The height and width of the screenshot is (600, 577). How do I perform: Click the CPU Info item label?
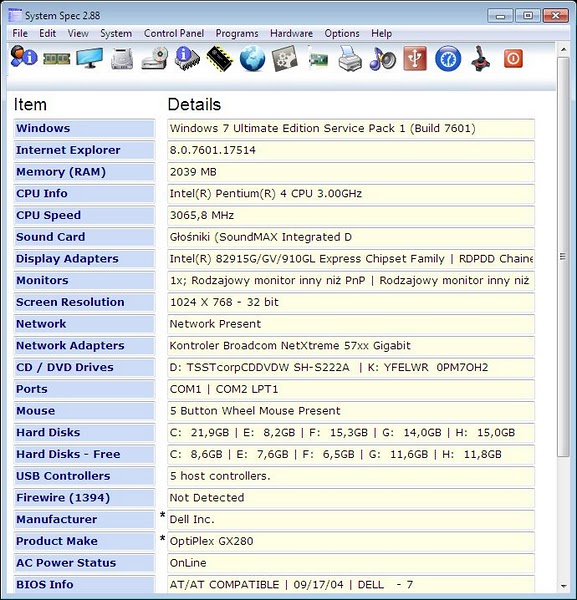click(84, 194)
